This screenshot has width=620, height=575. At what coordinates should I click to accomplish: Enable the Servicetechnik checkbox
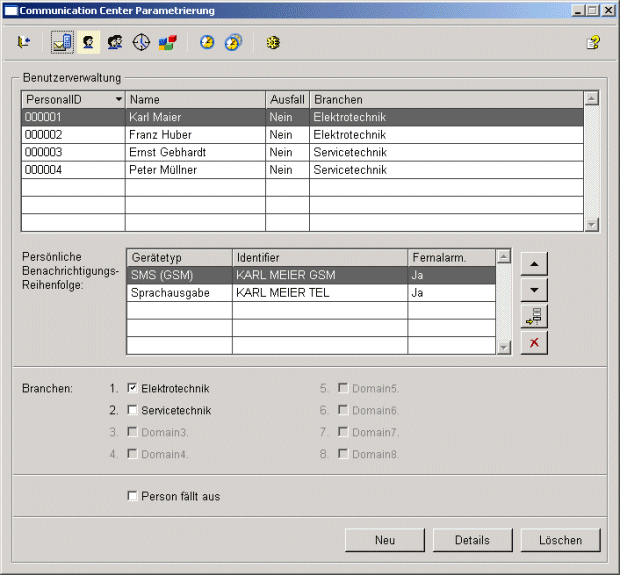(x=132, y=410)
